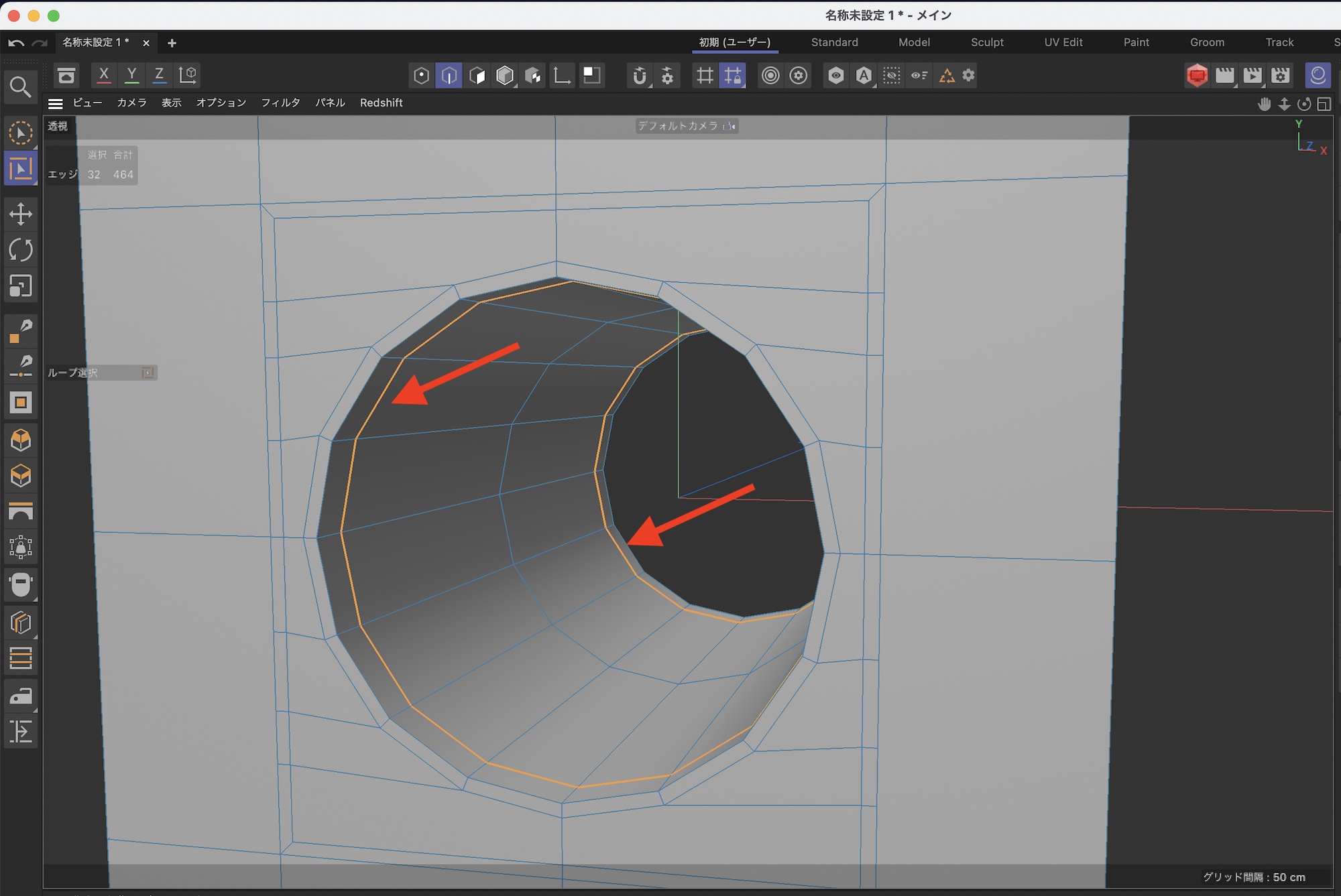Switch to the Sculpt layout tab
Viewport: 1341px width, 896px height.
click(x=987, y=42)
